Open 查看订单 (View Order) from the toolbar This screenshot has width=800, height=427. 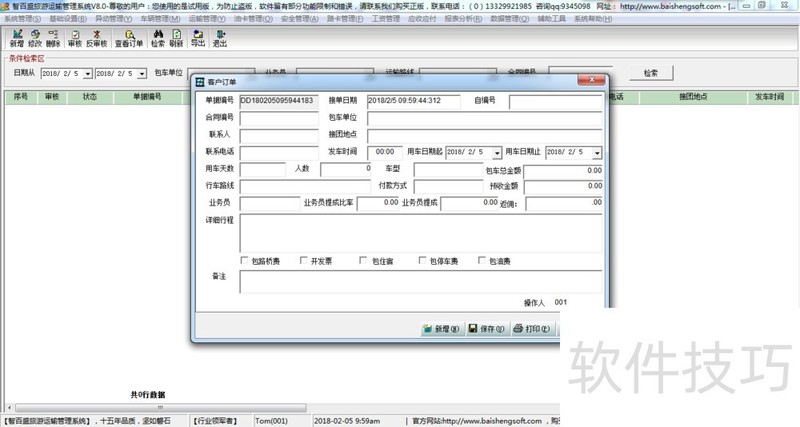(128, 39)
